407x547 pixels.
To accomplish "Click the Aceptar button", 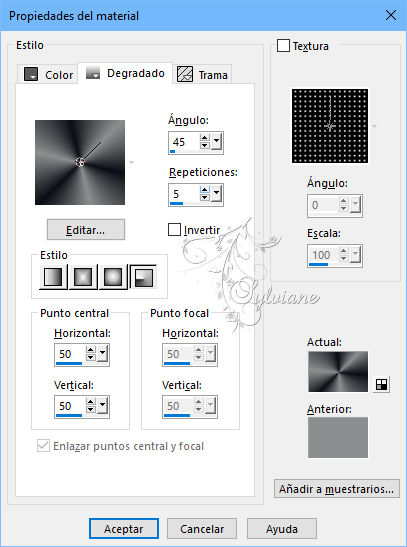I will pyautogui.click(x=124, y=529).
